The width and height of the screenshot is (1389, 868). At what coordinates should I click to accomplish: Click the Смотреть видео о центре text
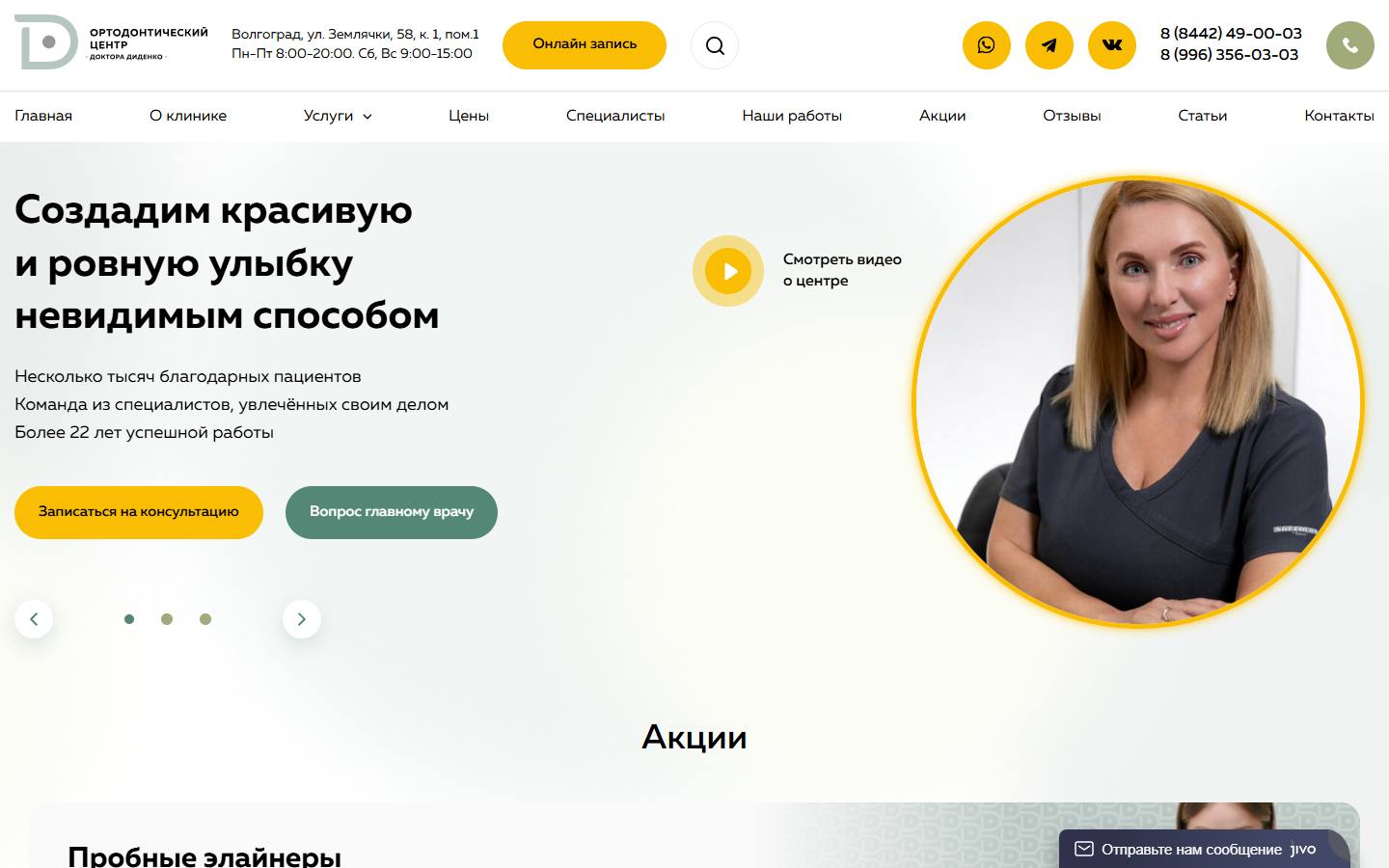842,270
